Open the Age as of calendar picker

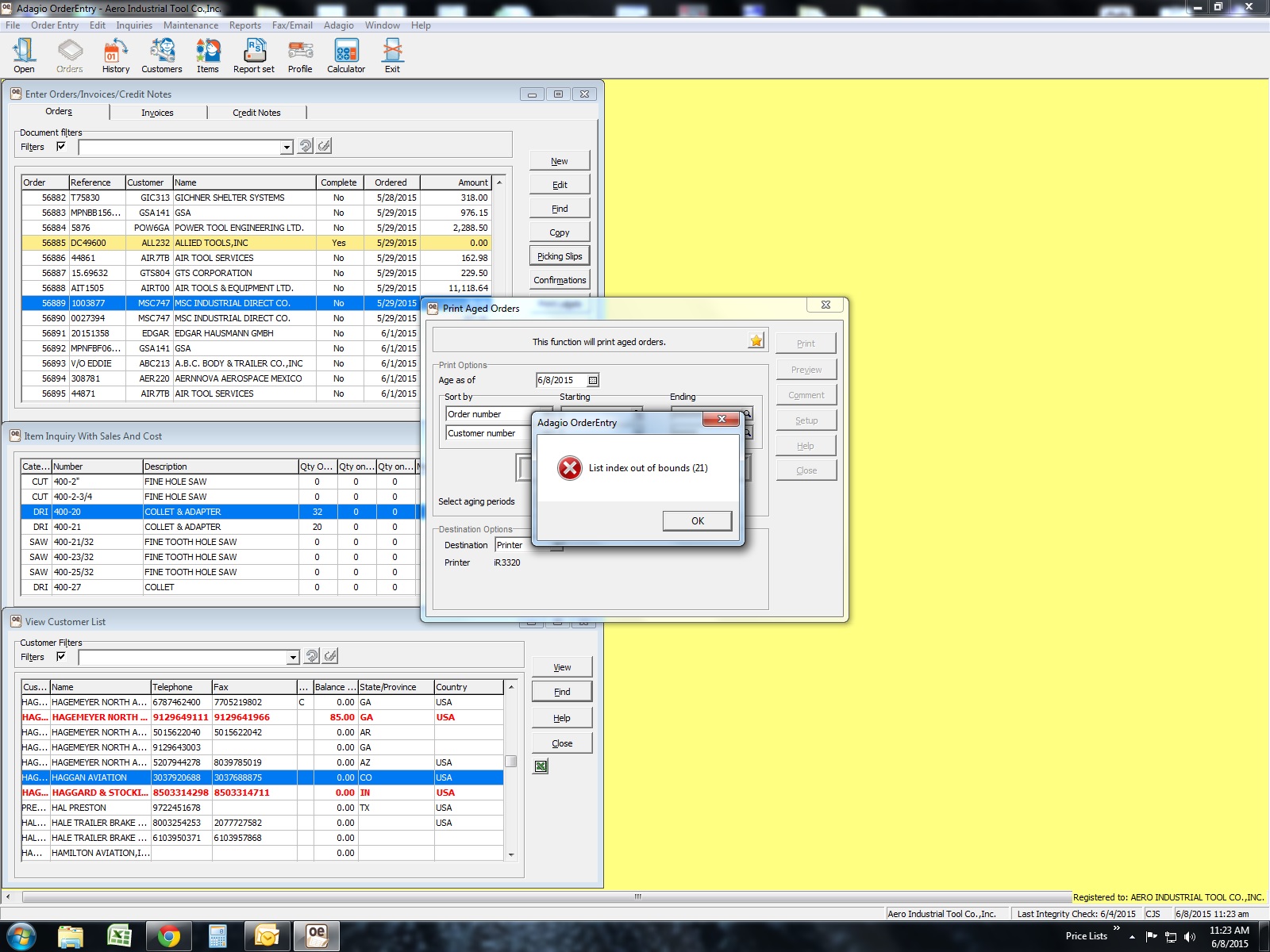(x=593, y=381)
